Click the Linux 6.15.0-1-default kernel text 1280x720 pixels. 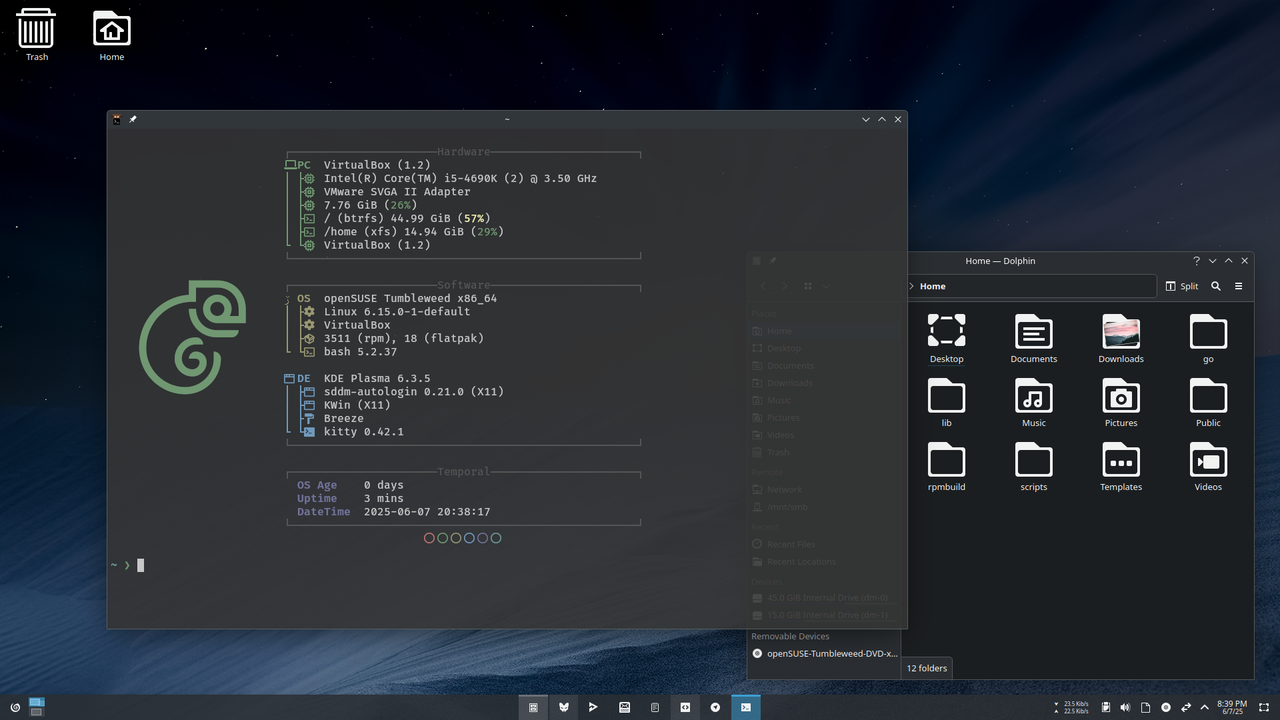(397, 311)
